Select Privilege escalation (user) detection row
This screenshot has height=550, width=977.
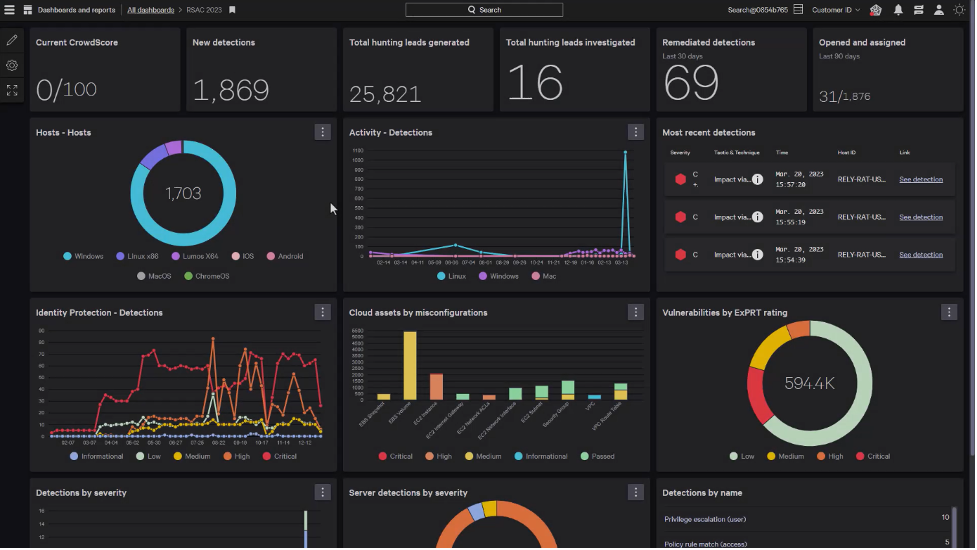[807, 519]
